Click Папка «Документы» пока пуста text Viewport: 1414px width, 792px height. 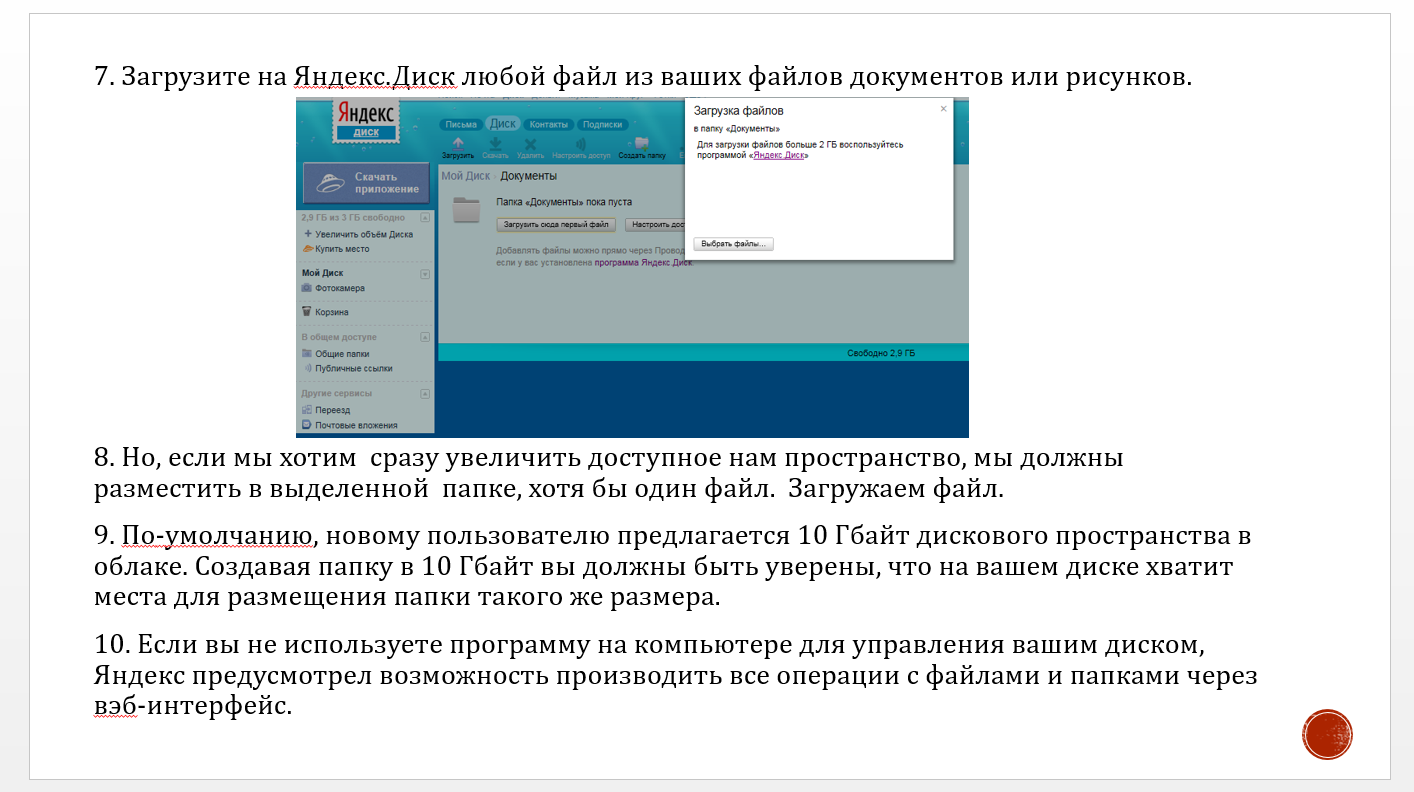pyautogui.click(x=564, y=202)
